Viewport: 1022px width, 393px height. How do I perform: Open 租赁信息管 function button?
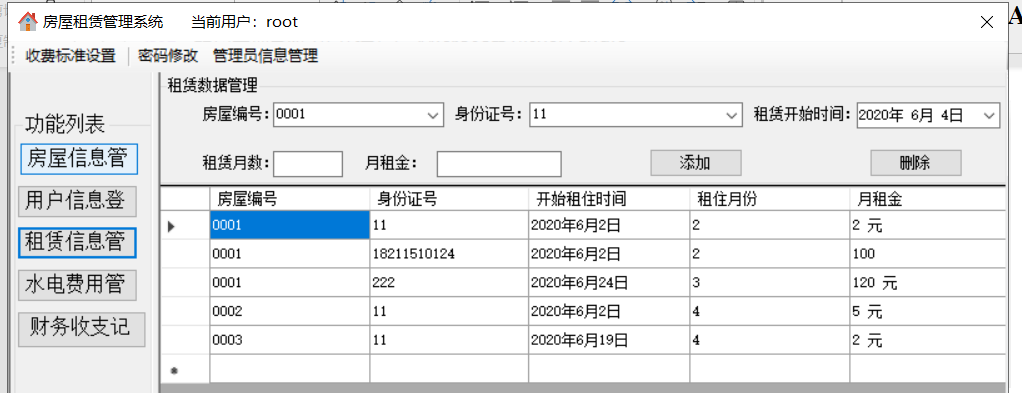click(x=77, y=242)
